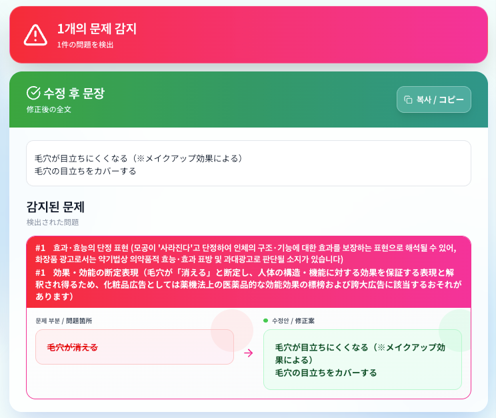
Task: Click the strikethrough text 毛穴が消える
Action: [x=72, y=347]
